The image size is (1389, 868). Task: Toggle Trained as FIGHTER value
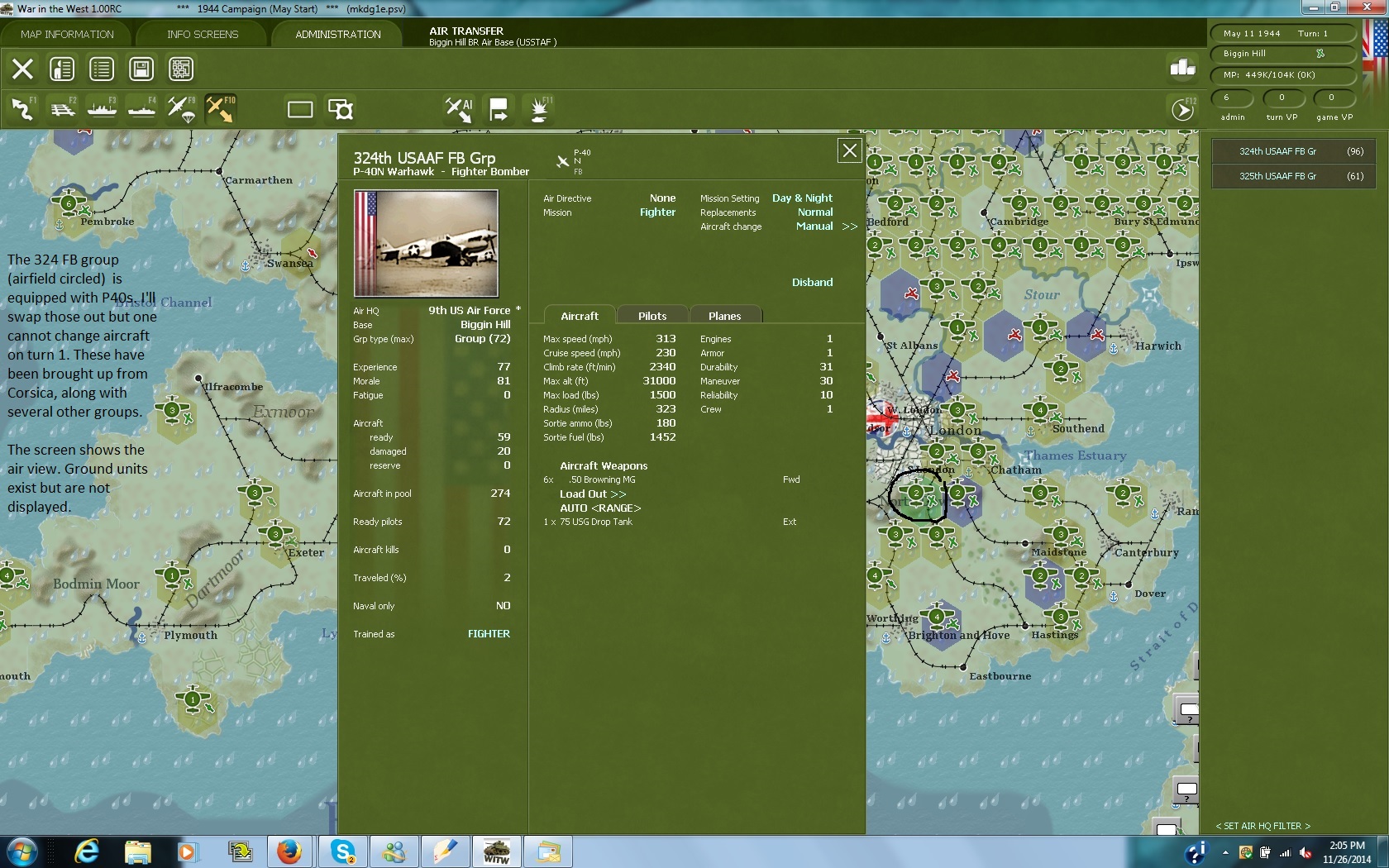[489, 633]
